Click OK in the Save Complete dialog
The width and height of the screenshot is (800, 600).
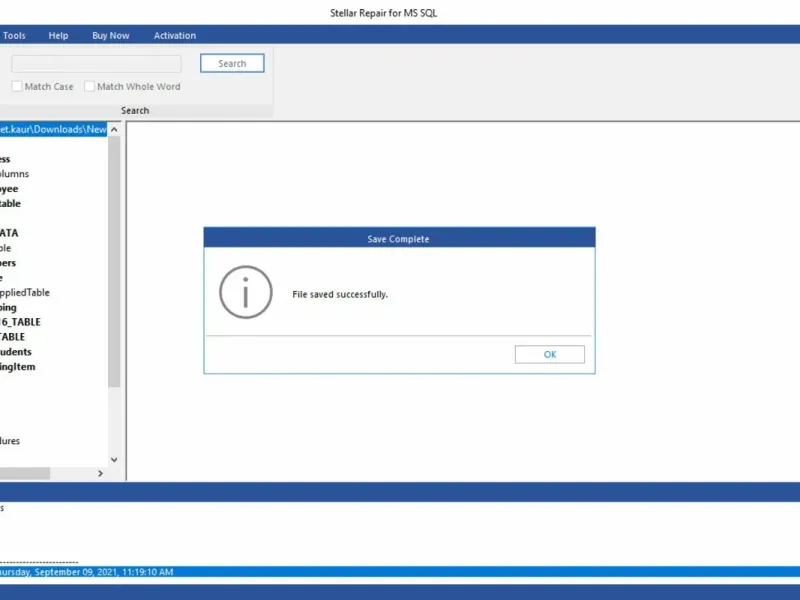pos(549,355)
